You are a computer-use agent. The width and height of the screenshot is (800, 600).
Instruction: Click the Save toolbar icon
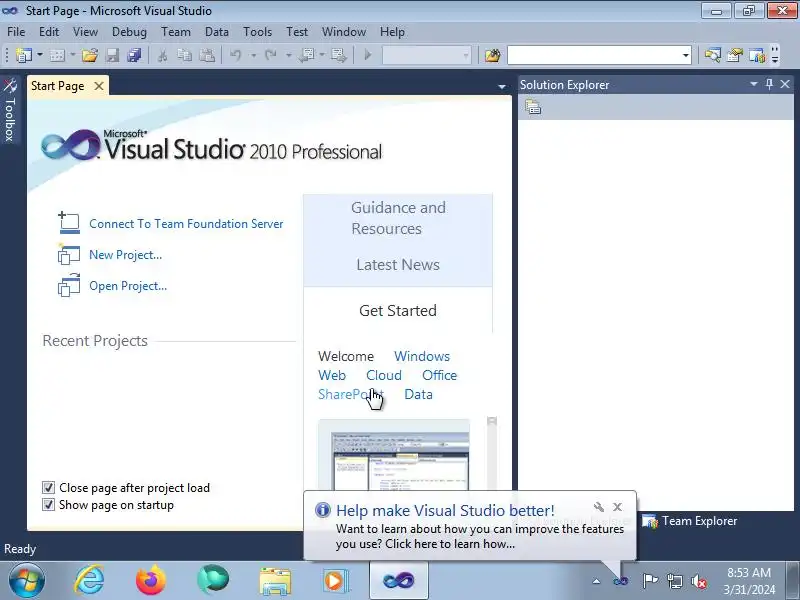(x=112, y=55)
